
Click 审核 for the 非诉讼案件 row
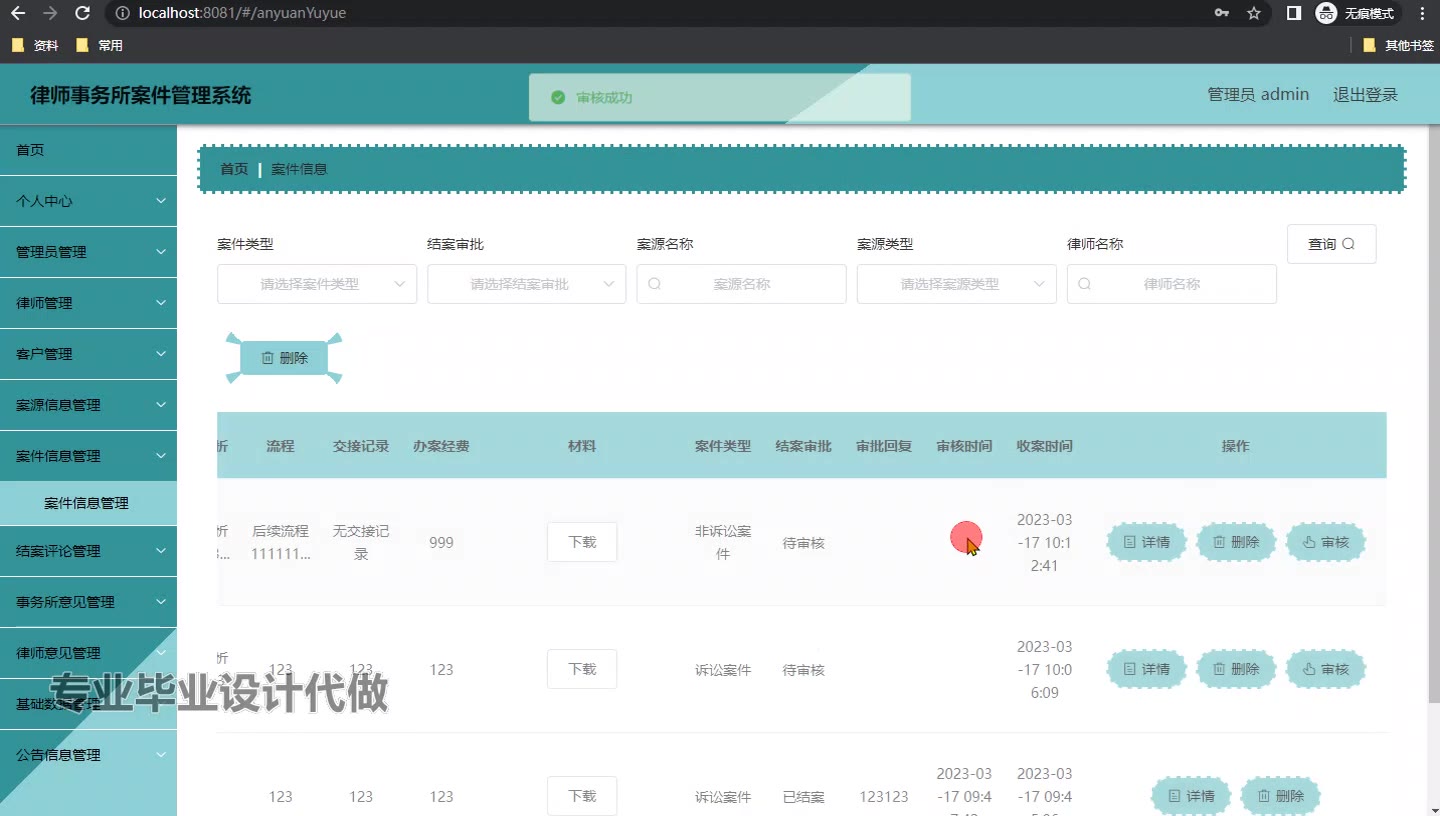point(1326,542)
